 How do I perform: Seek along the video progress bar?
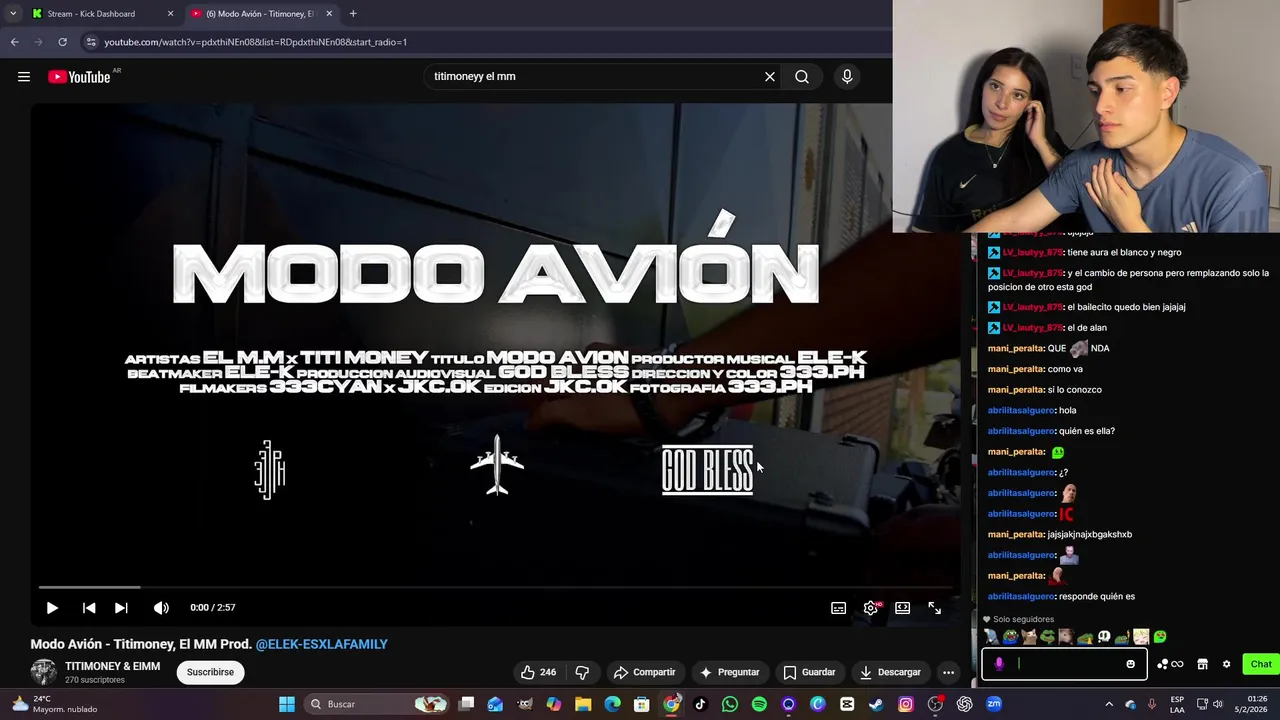pyautogui.click(x=496, y=587)
